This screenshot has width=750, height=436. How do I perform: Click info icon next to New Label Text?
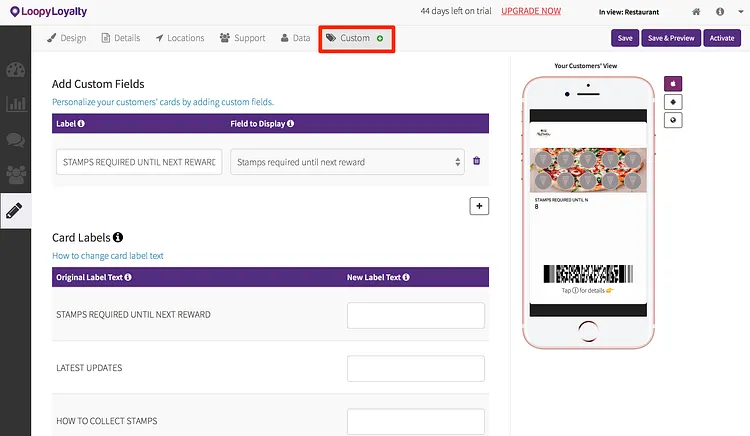pyautogui.click(x=406, y=277)
